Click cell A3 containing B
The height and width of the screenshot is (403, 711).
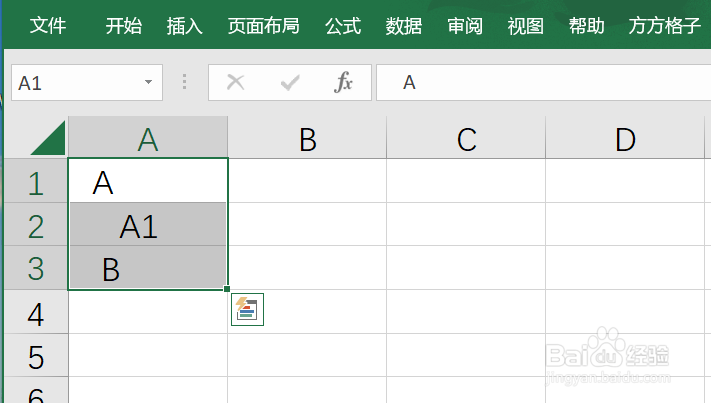click(x=148, y=271)
